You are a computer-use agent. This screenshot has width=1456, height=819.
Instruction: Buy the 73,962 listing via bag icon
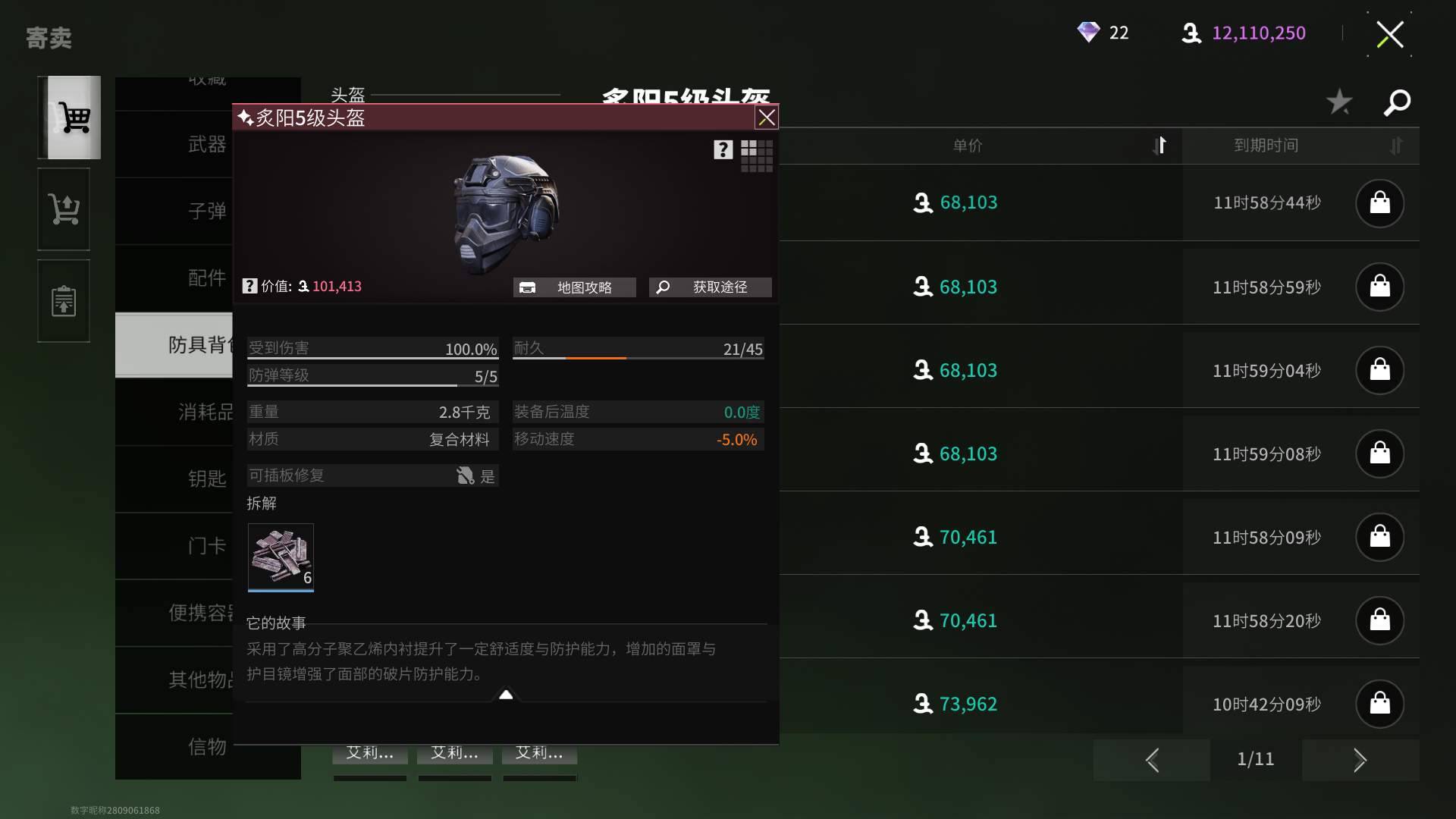click(x=1379, y=704)
